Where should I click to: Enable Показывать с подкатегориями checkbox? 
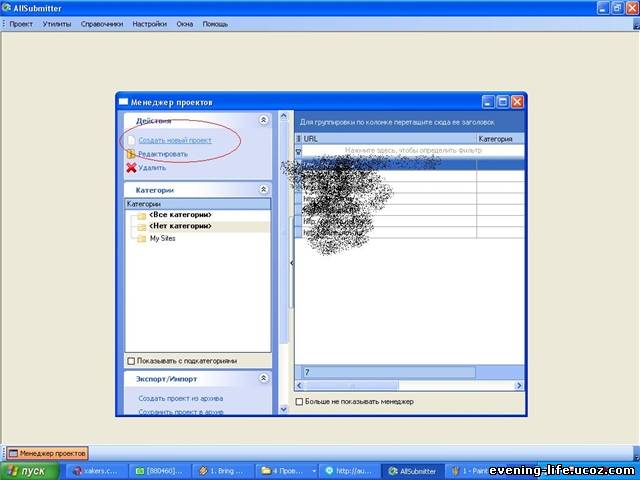tap(131, 361)
